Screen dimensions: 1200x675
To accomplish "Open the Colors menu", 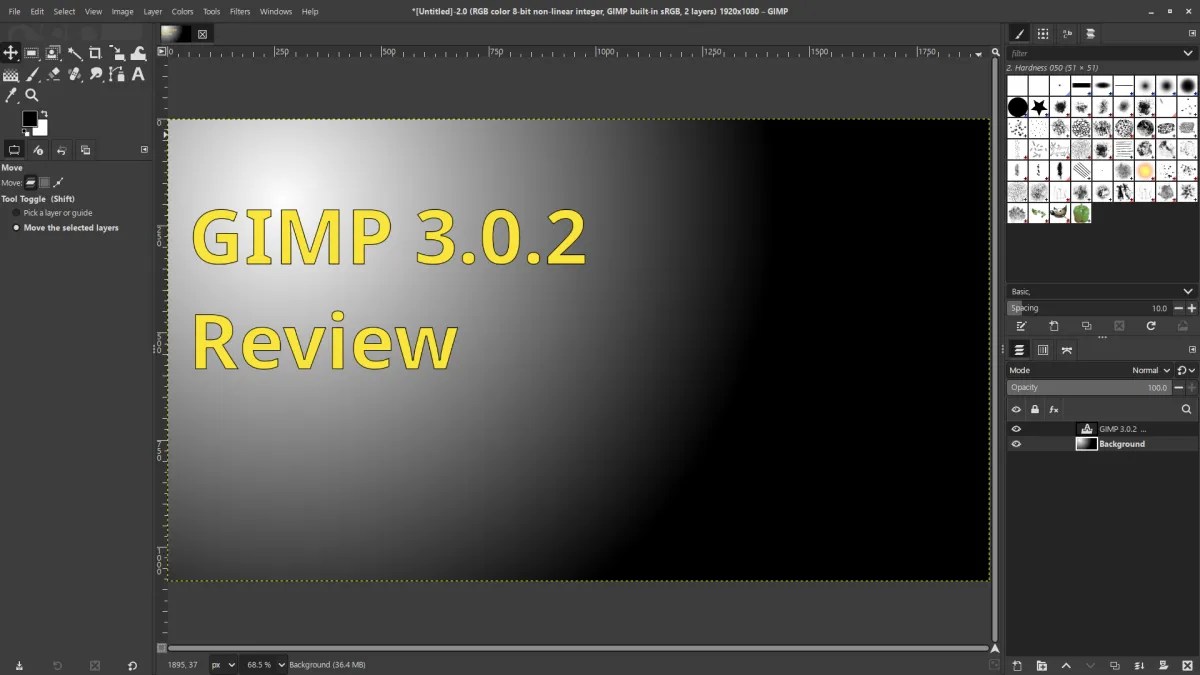I will tap(182, 11).
